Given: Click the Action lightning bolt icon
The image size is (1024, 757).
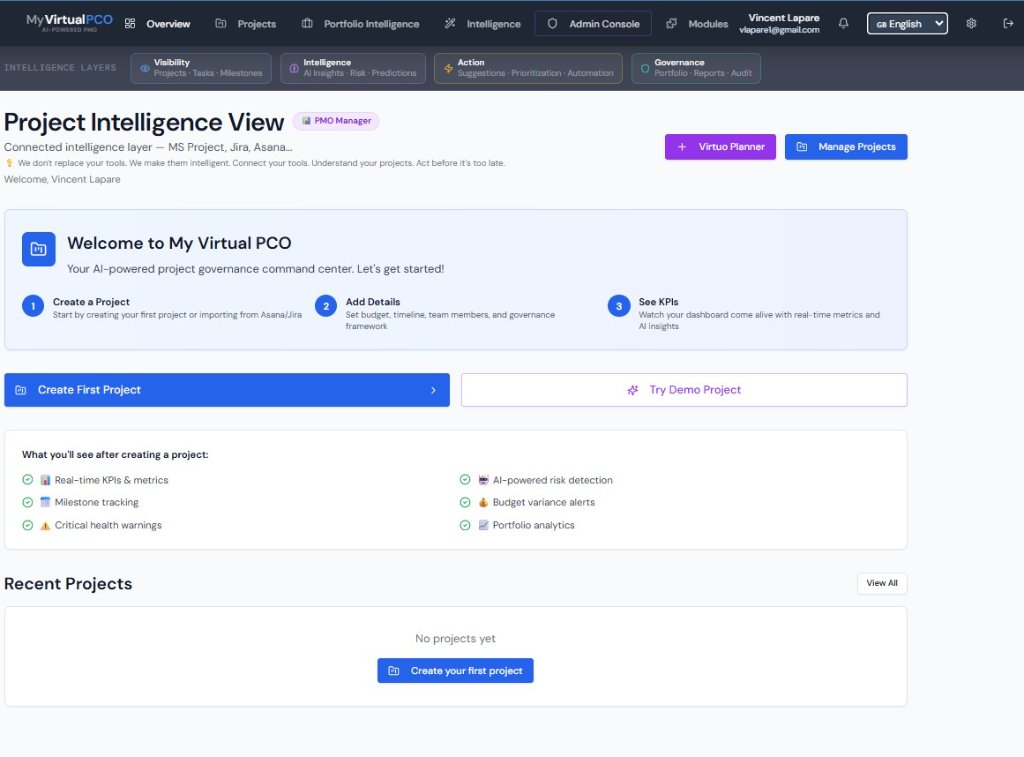Looking at the screenshot, I should 448,68.
